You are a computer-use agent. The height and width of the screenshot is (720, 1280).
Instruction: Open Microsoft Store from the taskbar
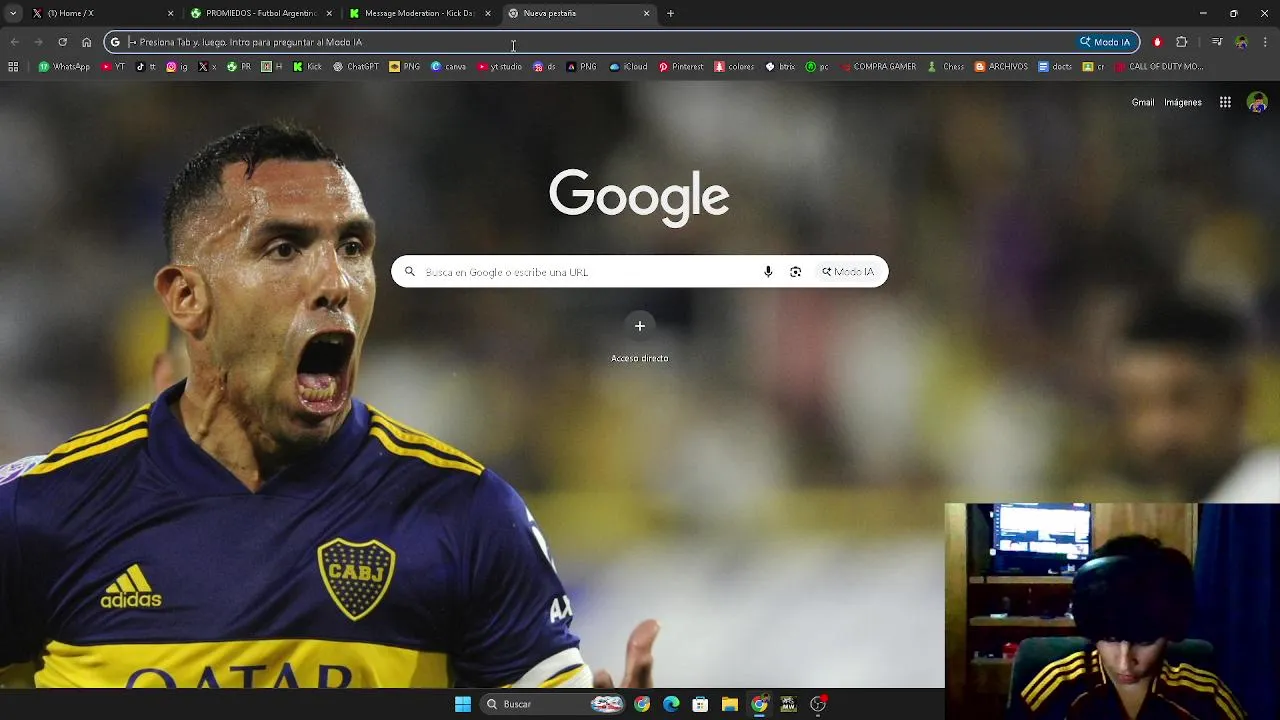pos(700,704)
